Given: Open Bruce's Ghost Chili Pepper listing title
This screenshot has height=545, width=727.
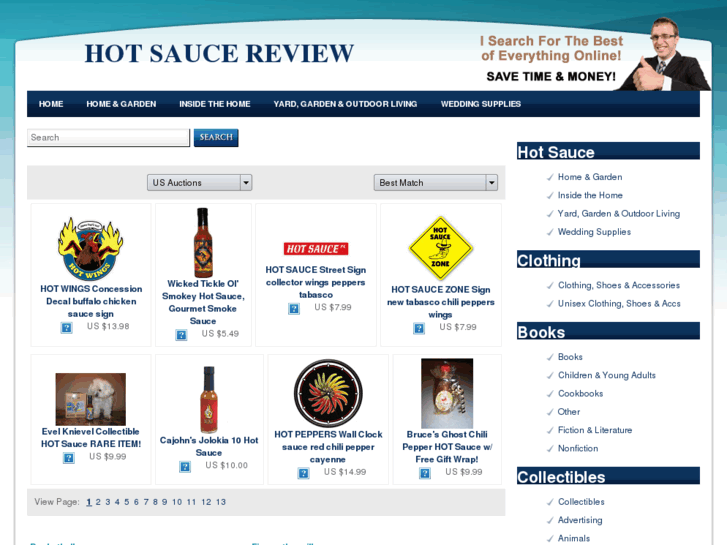Looking at the screenshot, I should (447, 447).
